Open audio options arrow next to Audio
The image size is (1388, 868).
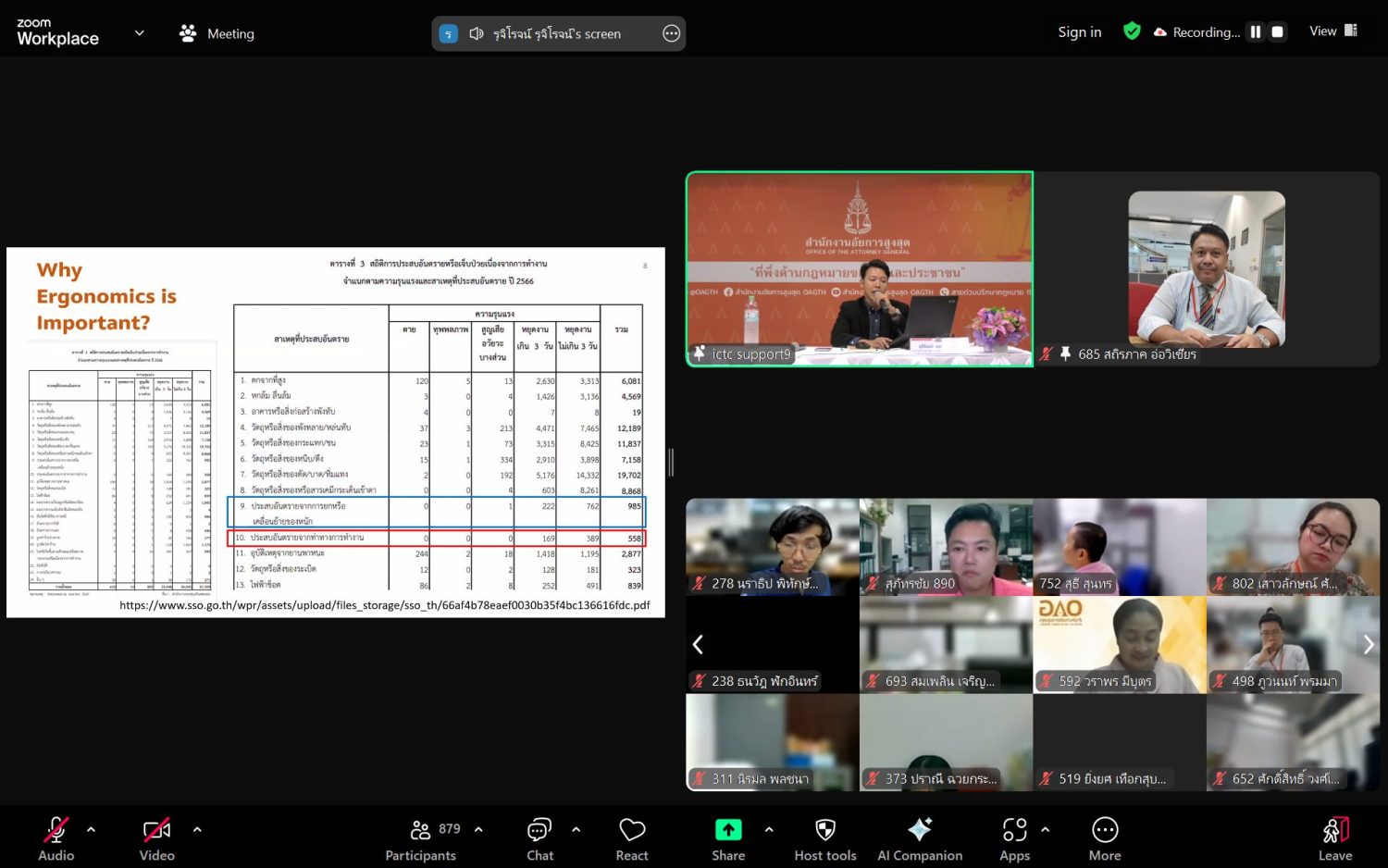coord(91,830)
